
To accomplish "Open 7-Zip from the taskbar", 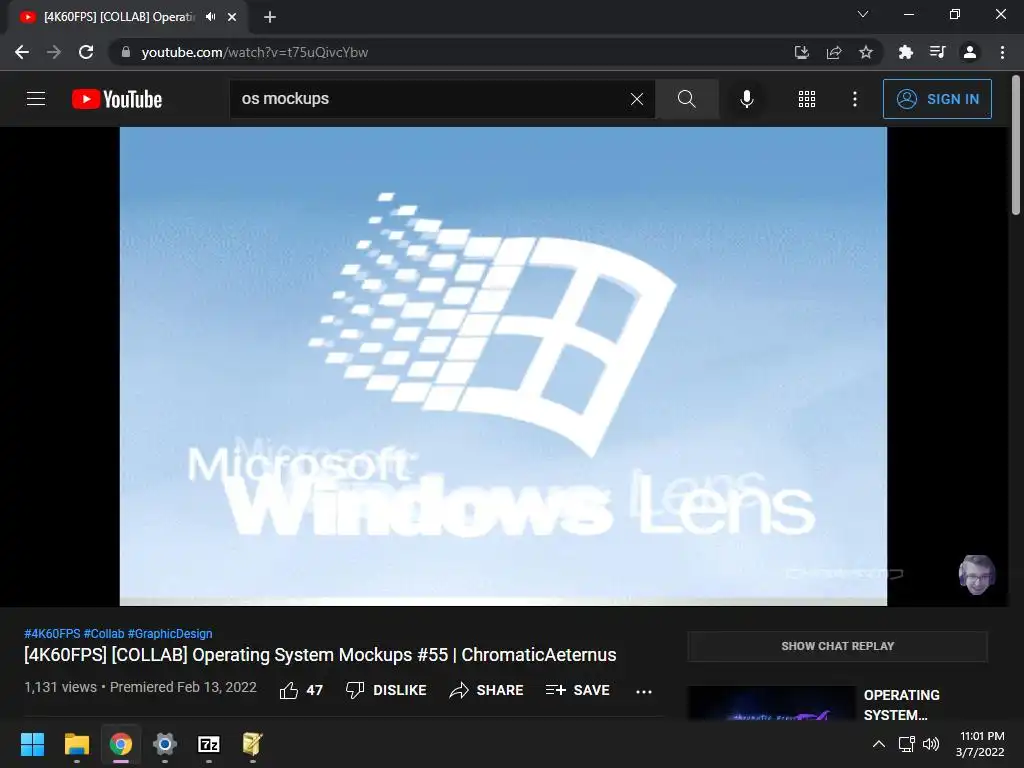I will point(208,744).
